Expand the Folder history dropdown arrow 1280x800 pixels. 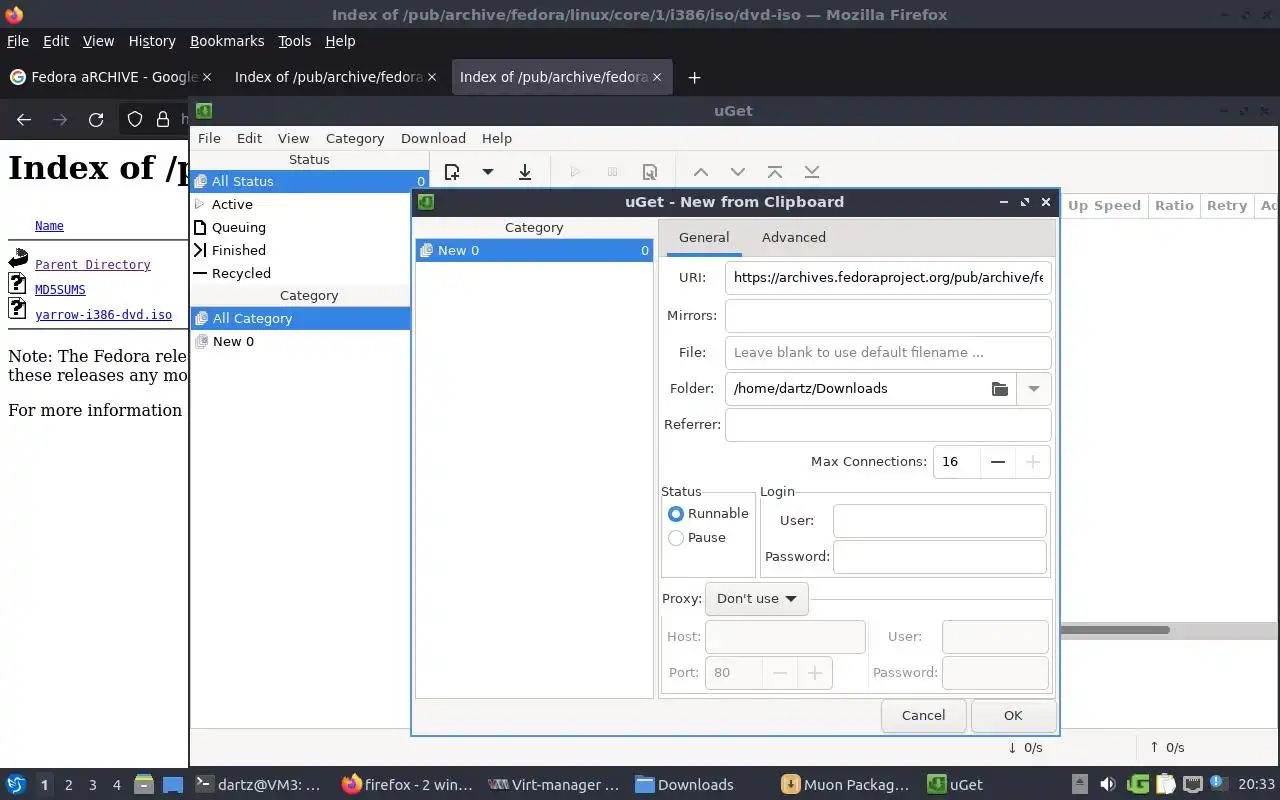click(x=1034, y=389)
